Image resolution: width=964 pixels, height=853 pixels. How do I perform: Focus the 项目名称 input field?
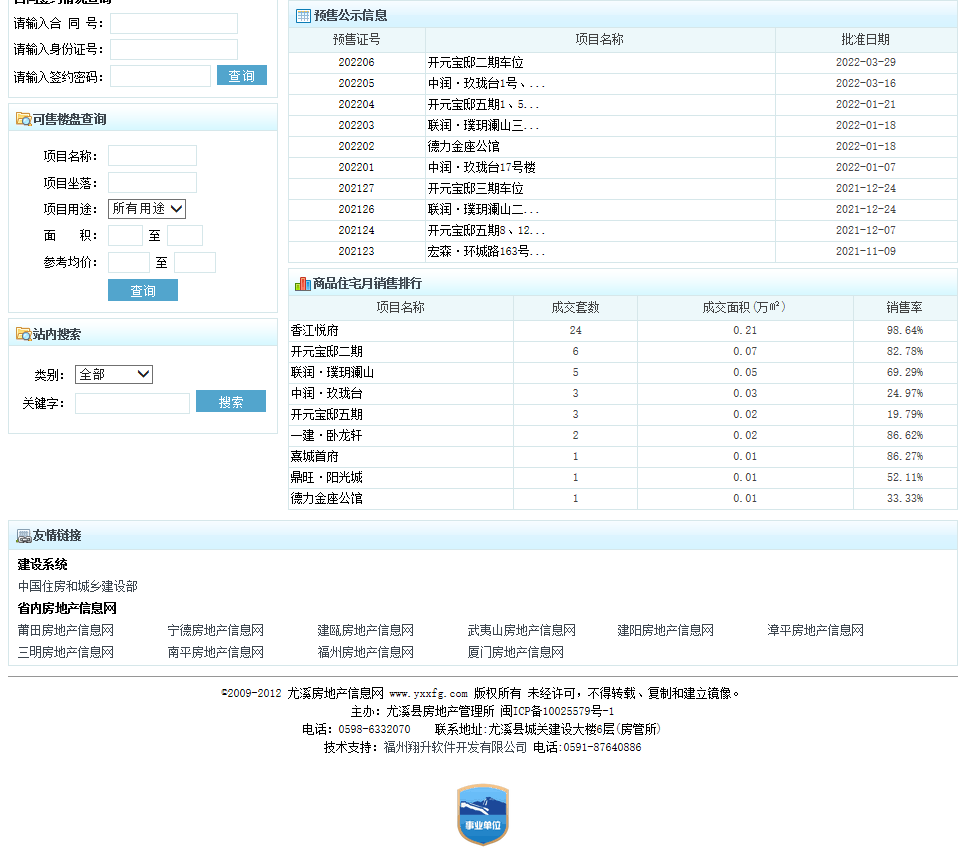tap(152, 156)
